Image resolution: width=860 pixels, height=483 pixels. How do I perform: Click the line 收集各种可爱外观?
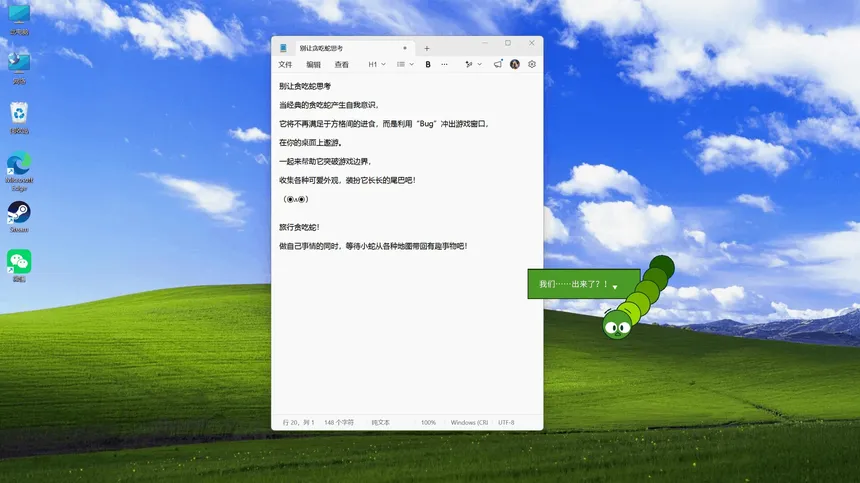347,180
